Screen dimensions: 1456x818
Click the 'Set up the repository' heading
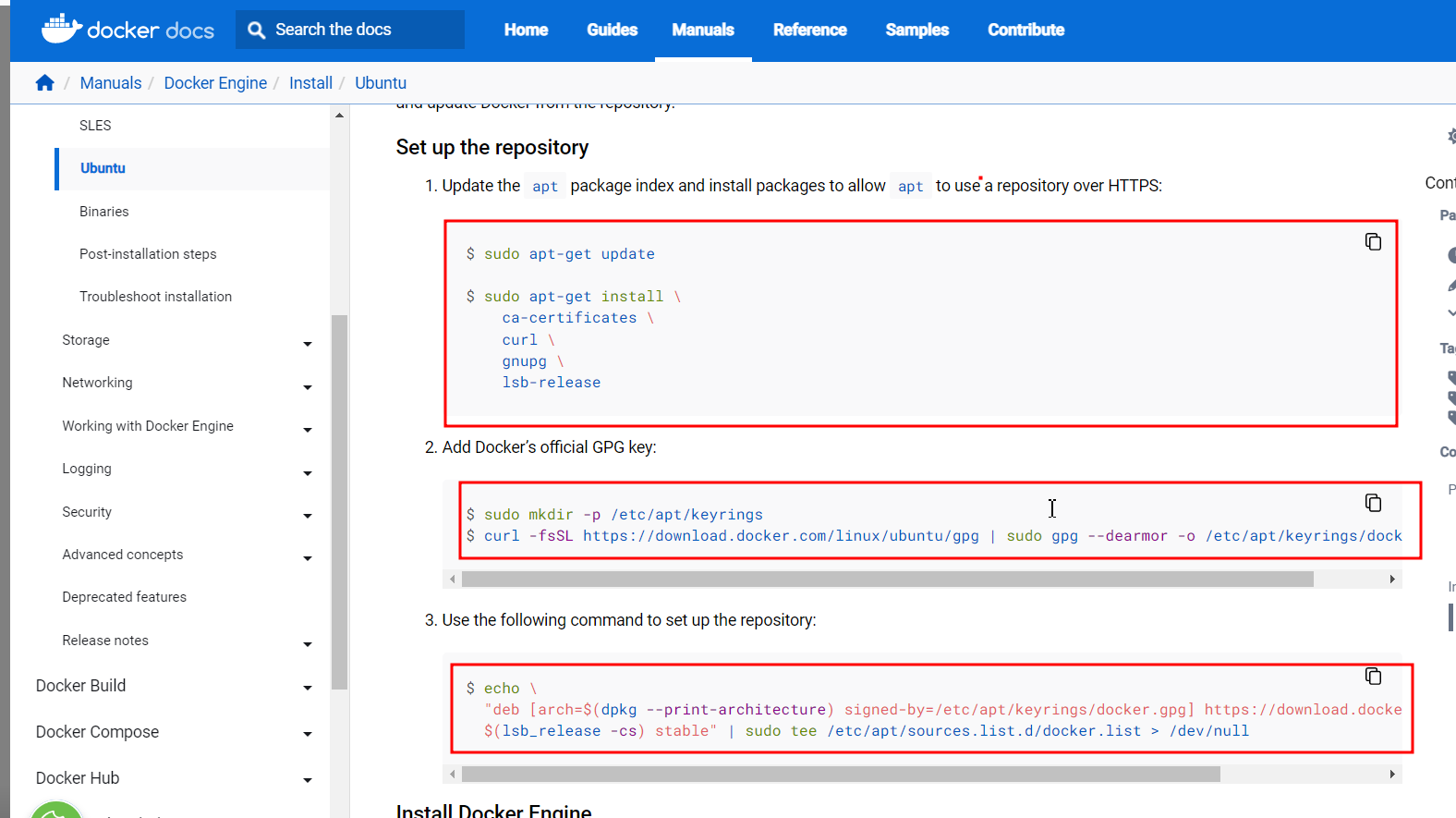[x=492, y=147]
